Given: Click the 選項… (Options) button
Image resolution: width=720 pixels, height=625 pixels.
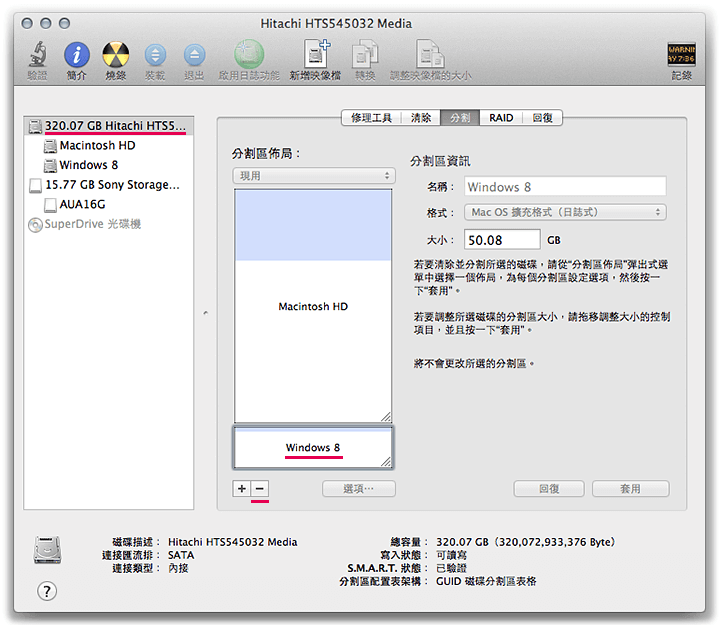Looking at the screenshot, I should pyautogui.click(x=359, y=489).
